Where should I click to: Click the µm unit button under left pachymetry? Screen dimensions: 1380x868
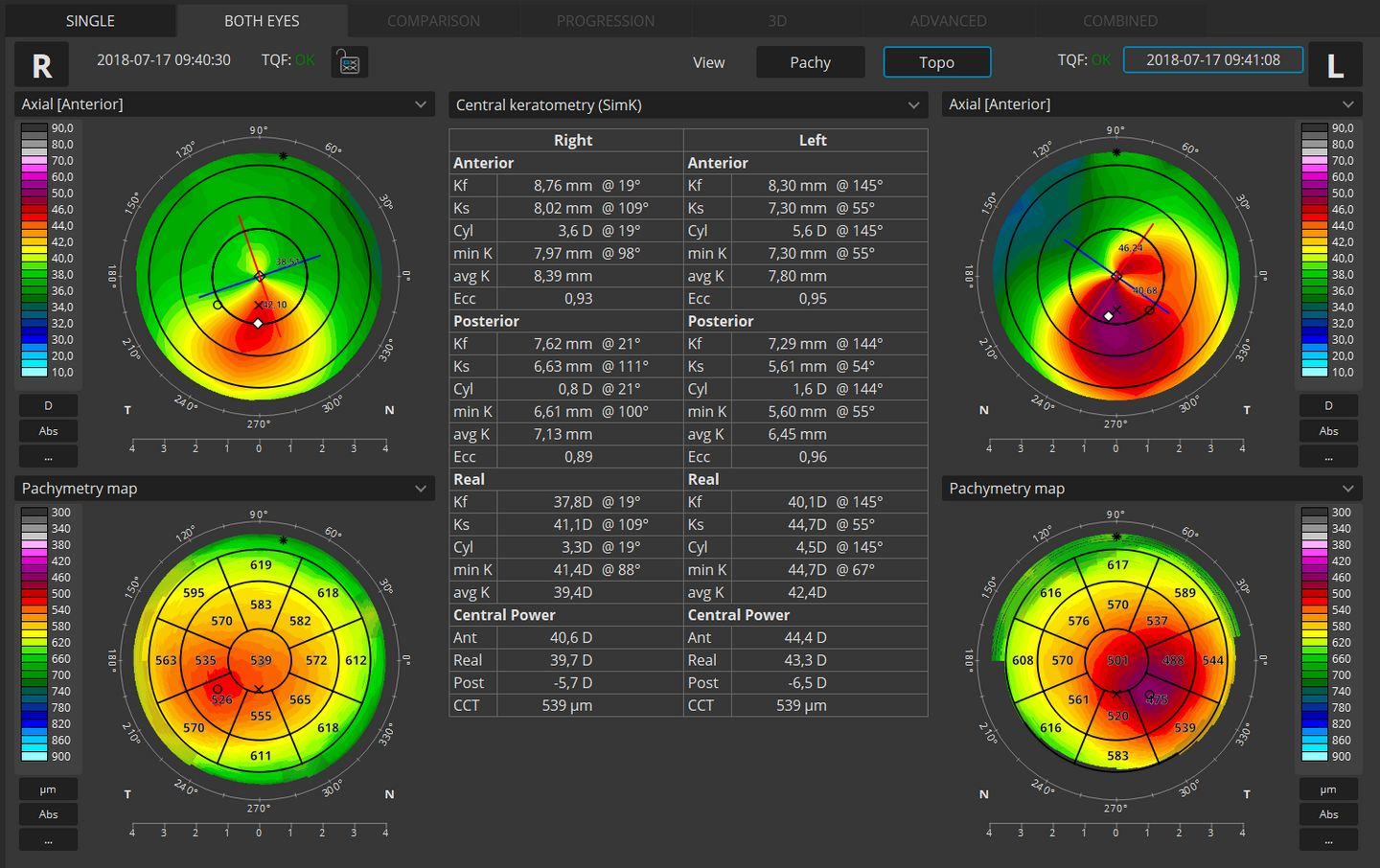[x=48, y=789]
